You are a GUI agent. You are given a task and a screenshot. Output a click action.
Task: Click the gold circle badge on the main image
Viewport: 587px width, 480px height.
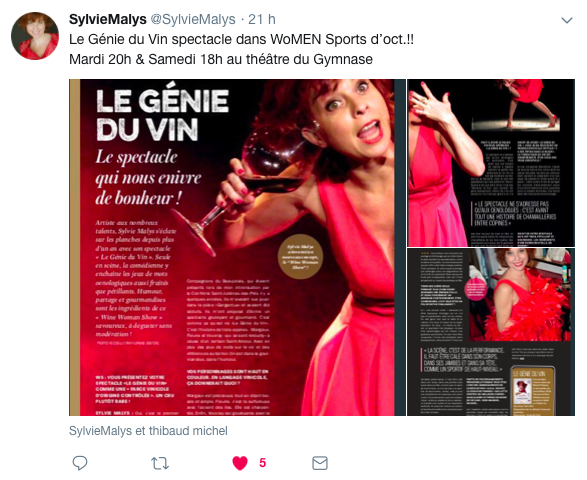tap(300, 257)
